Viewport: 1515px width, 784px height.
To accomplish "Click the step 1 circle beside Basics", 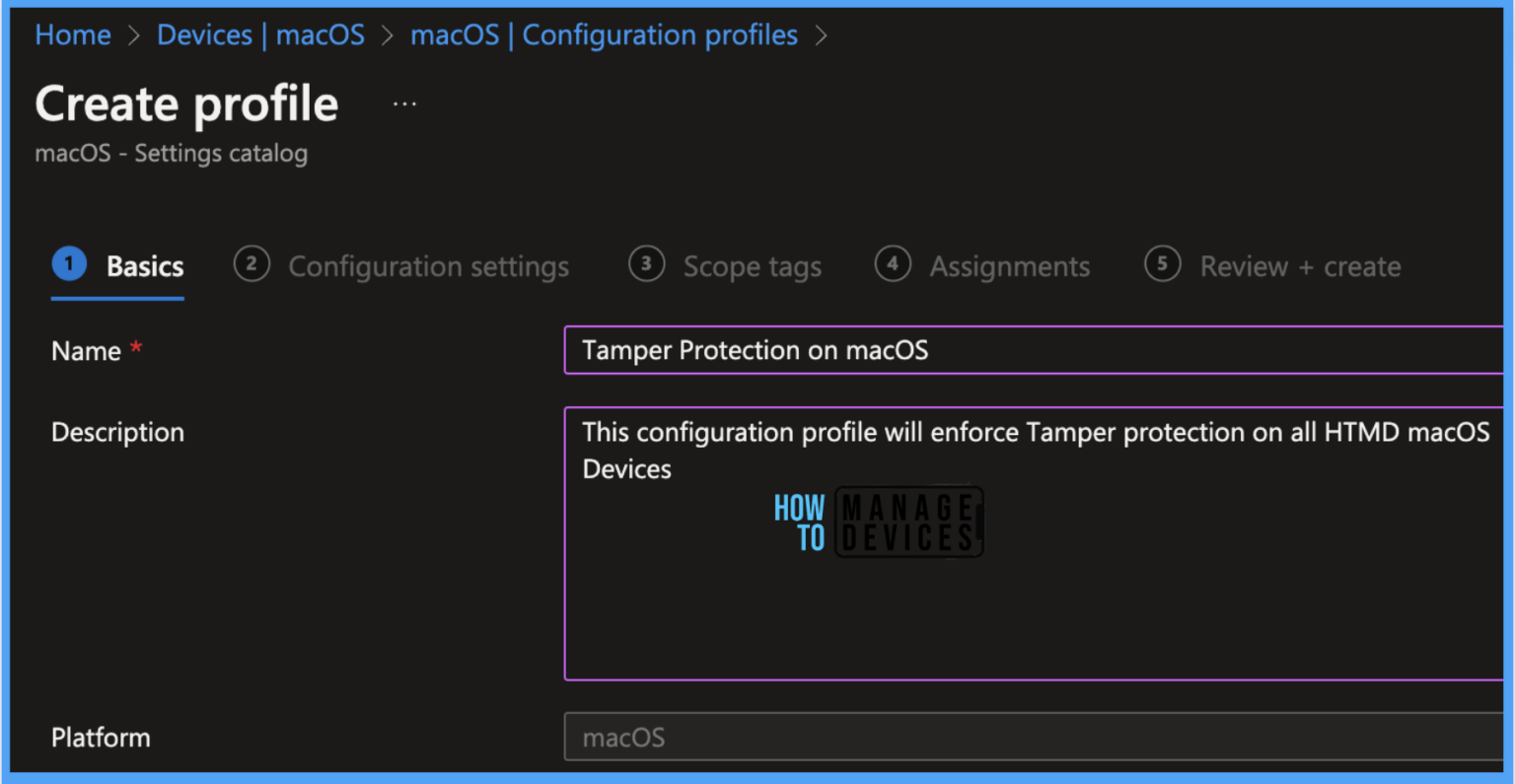I will click(67, 263).
